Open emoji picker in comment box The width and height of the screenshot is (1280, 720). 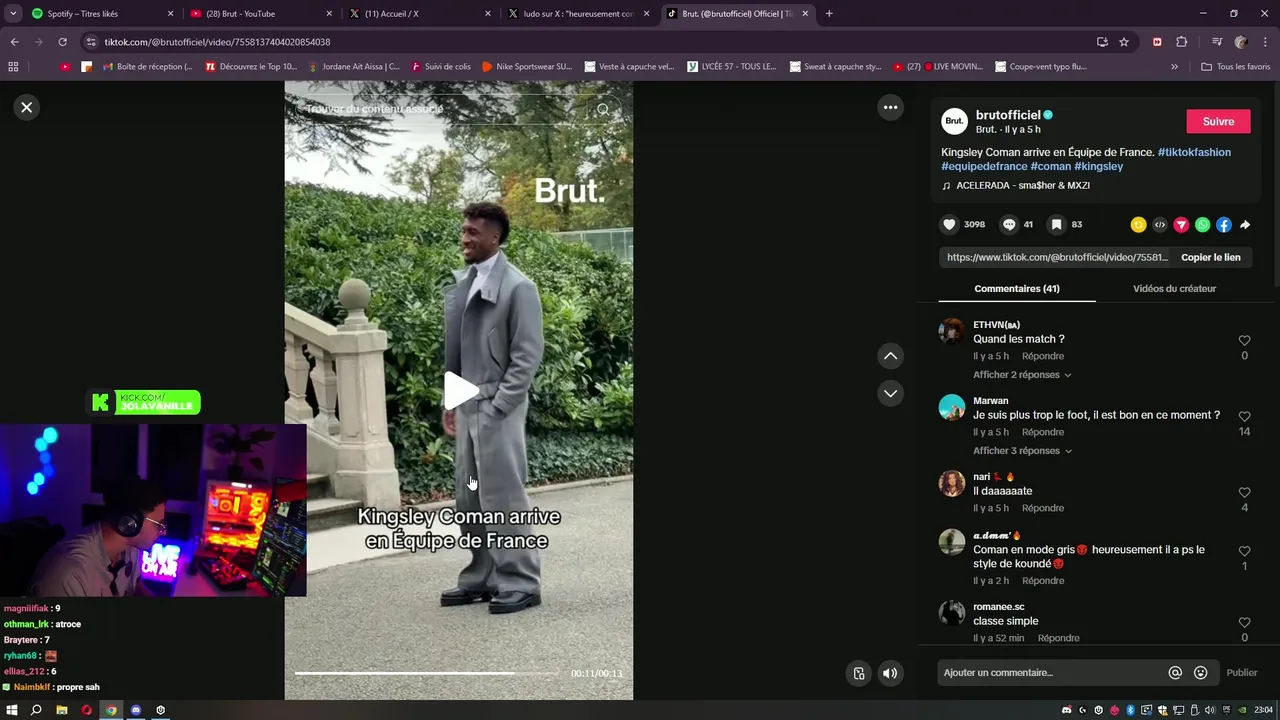1201,673
